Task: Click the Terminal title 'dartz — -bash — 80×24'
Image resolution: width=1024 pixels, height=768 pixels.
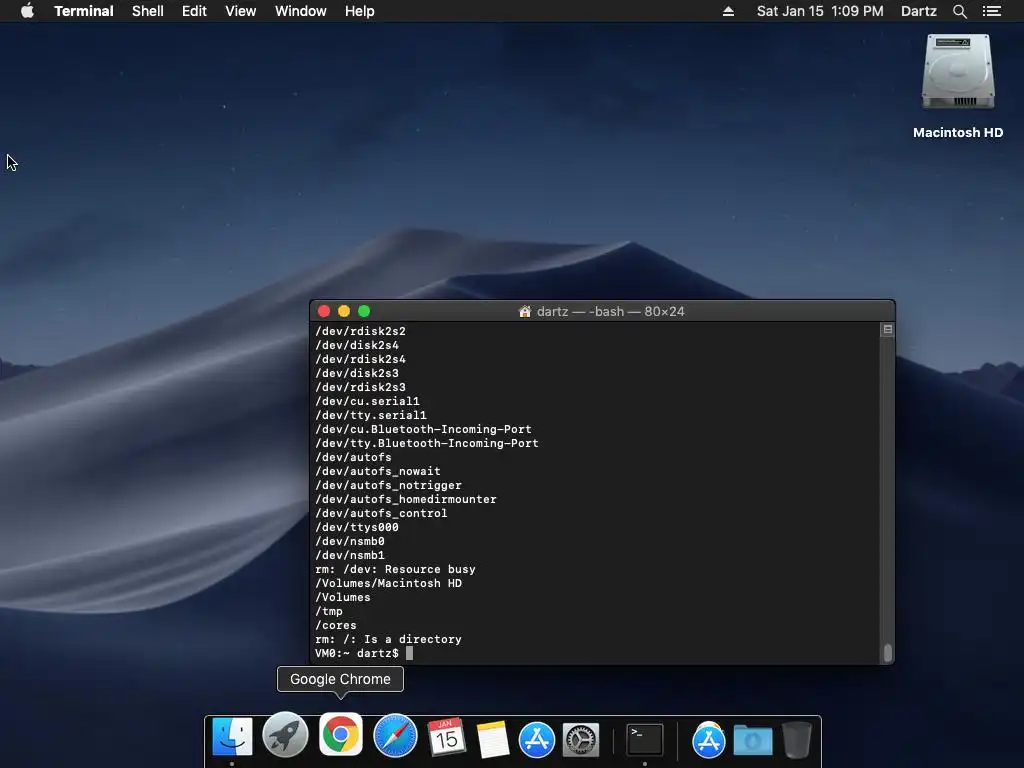Action: [x=611, y=312]
